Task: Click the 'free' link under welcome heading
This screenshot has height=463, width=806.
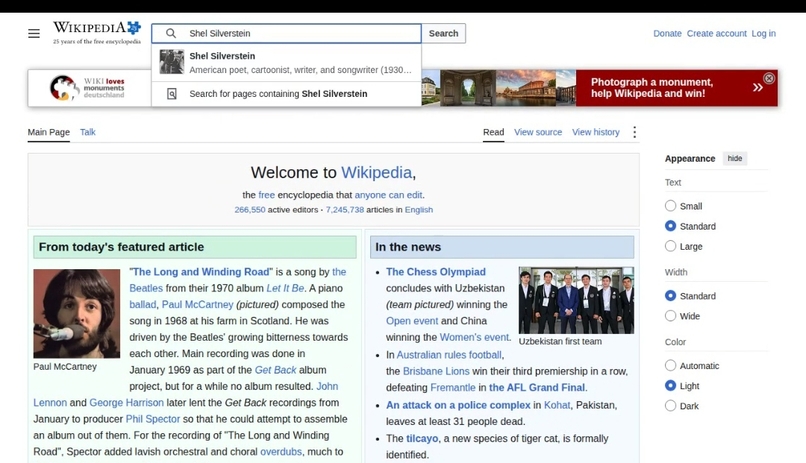Action: 266,195
